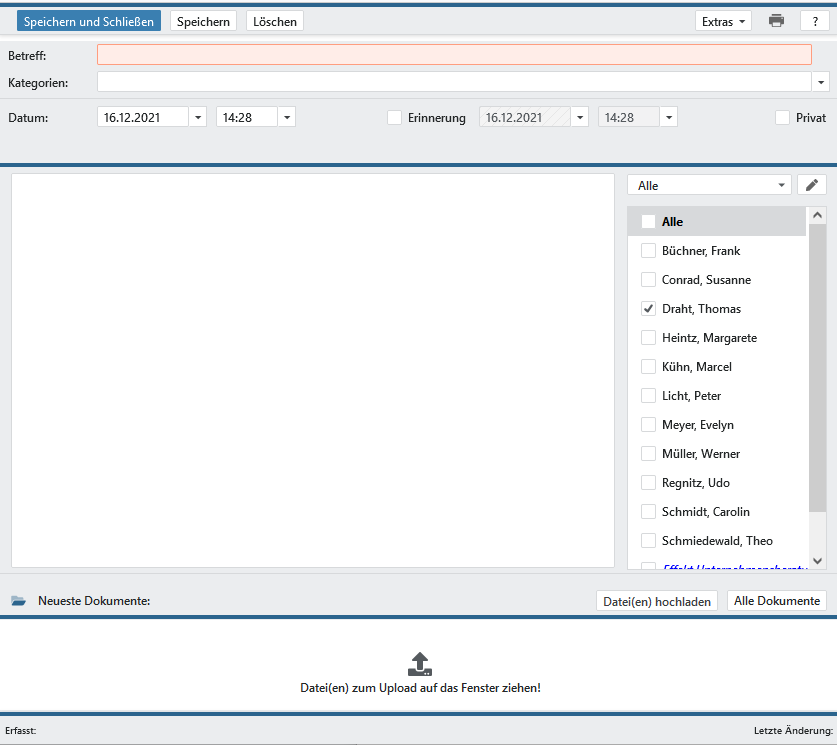This screenshot has width=837, height=745.
Task: Open the 14:28 time dropdown beside Datum
Action: click(287, 117)
